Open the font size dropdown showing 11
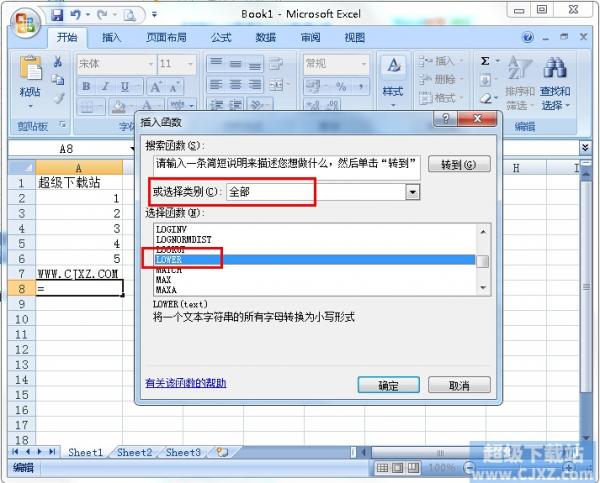The height and width of the screenshot is (483, 600). pyautogui.click(x=190, y=63)
